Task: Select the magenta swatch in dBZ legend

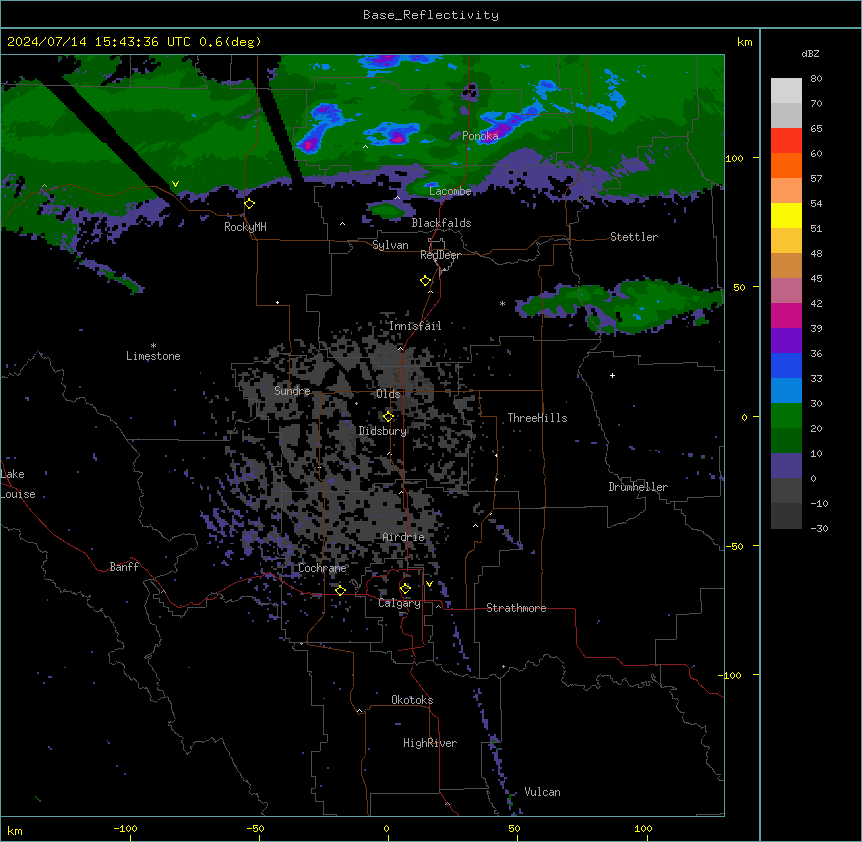Action: (786, 315)
